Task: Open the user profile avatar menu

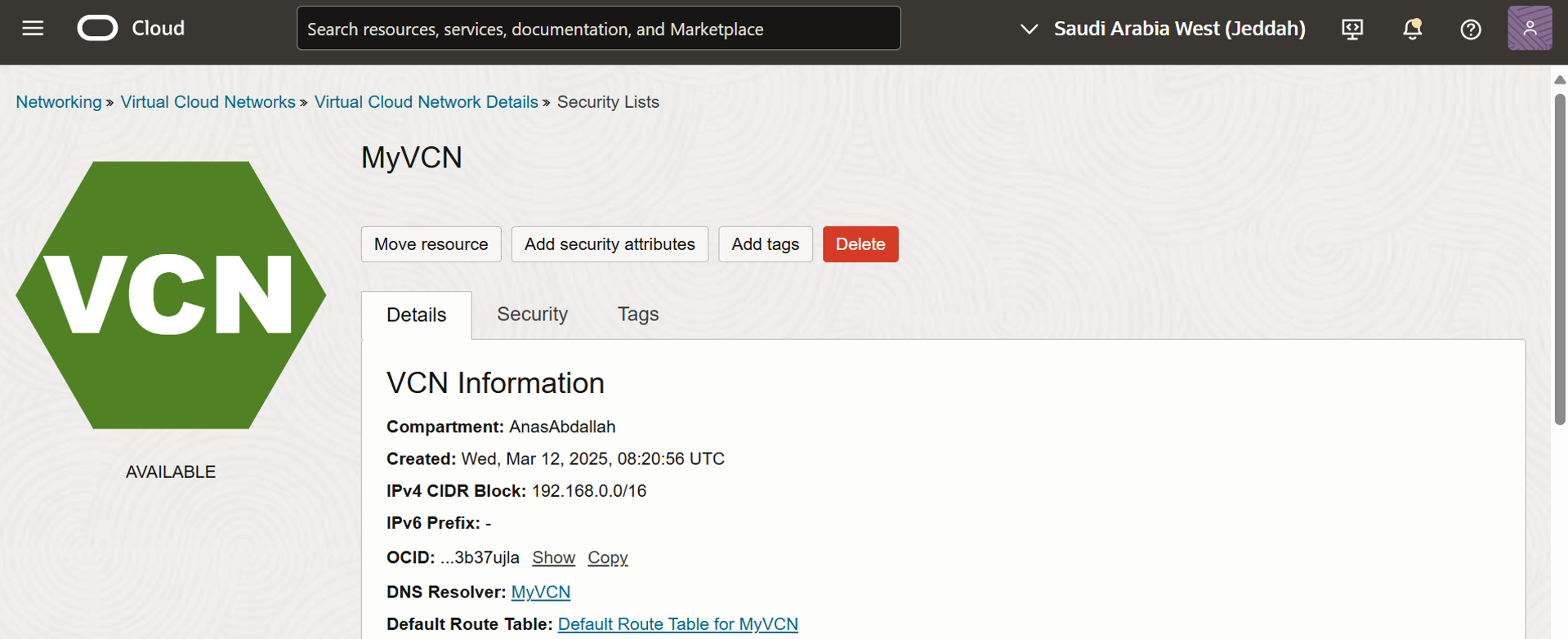Action: [1530, 29]
